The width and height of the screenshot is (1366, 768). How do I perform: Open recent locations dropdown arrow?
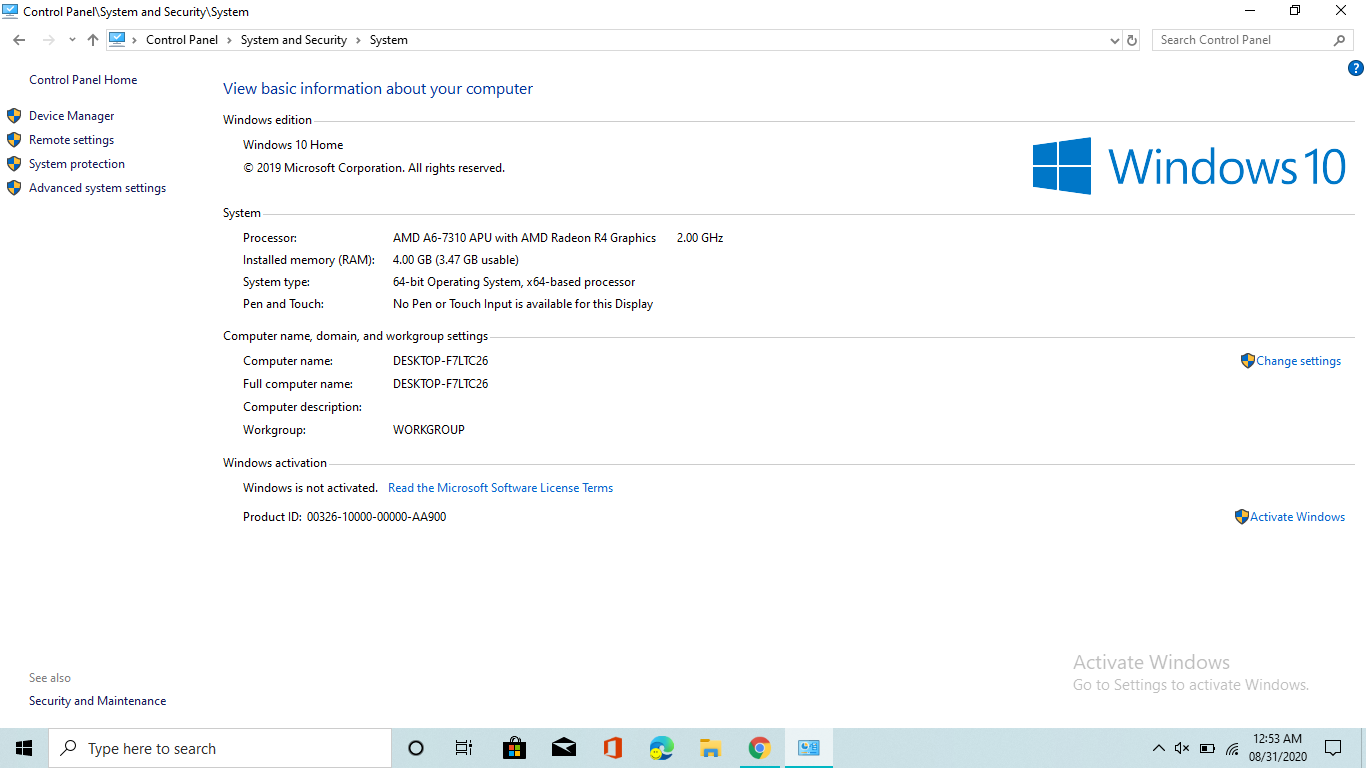point(72,40)
